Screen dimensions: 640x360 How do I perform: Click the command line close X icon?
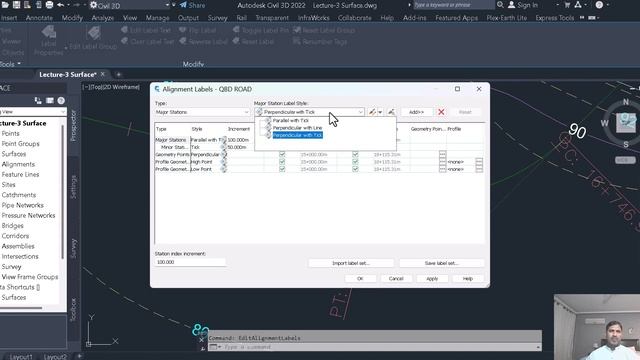click(x=202, y=340)
